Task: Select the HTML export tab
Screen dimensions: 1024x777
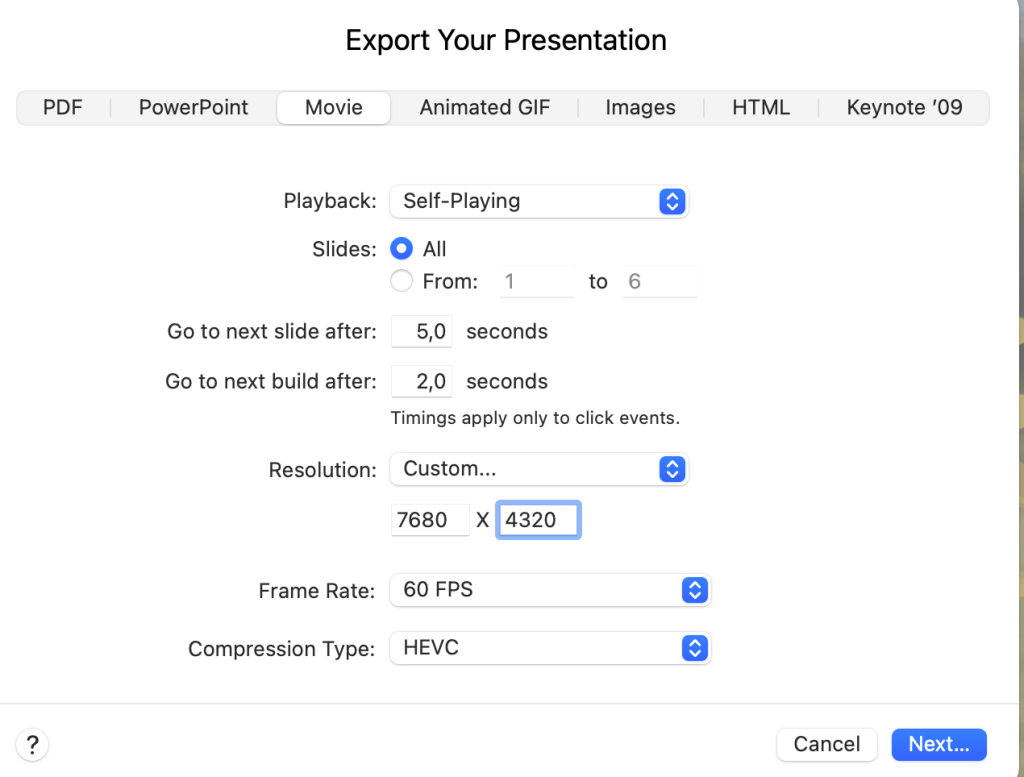Action: 761,107
